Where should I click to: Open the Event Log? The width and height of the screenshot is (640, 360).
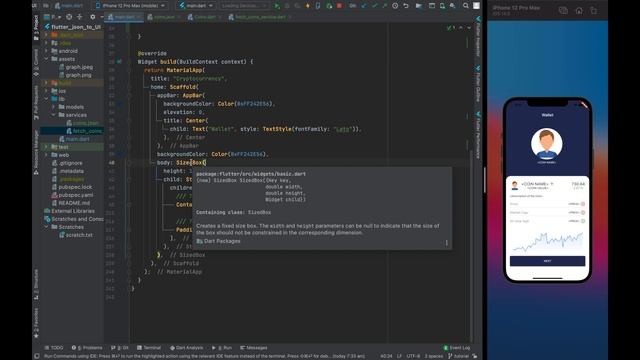click(457, 348)
